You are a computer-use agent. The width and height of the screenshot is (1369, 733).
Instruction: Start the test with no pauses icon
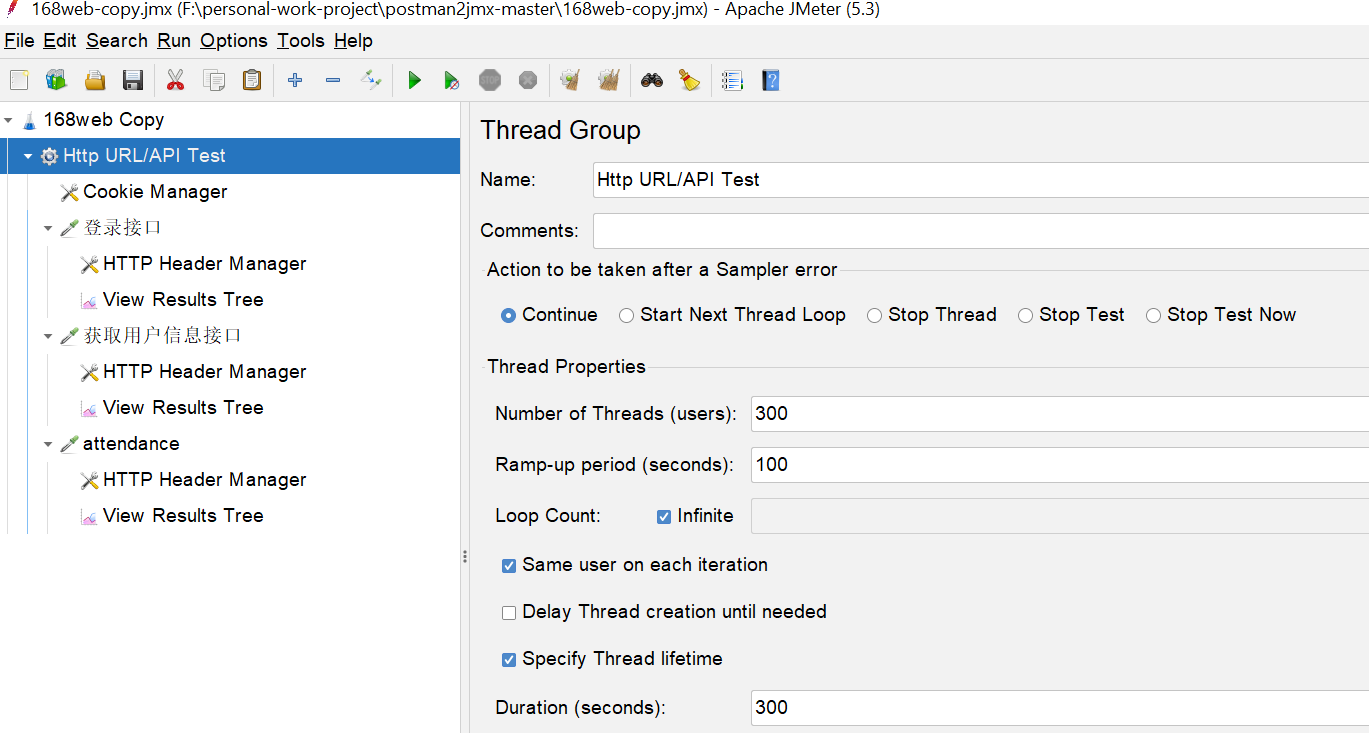pos(452,80)
